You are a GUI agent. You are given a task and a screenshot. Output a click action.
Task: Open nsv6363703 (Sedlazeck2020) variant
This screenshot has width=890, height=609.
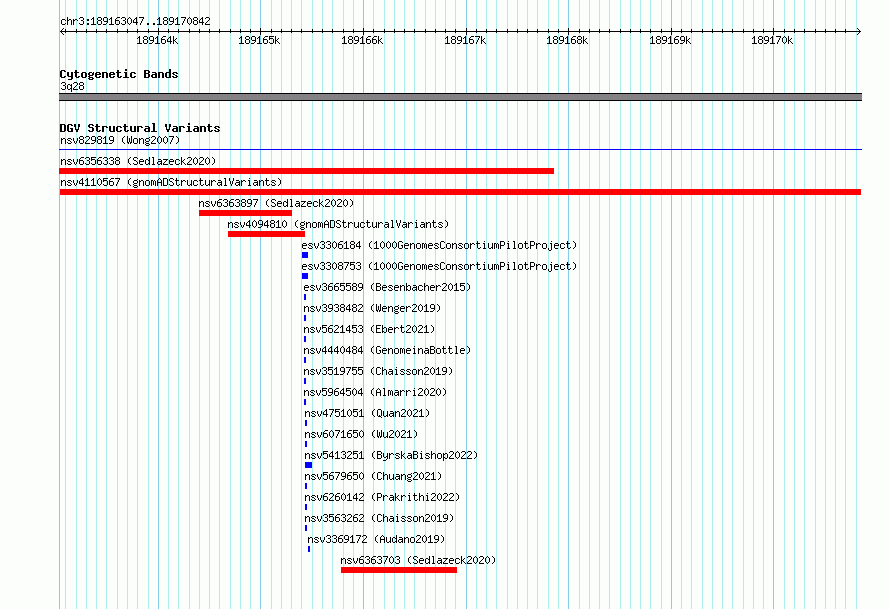point(418,560)
